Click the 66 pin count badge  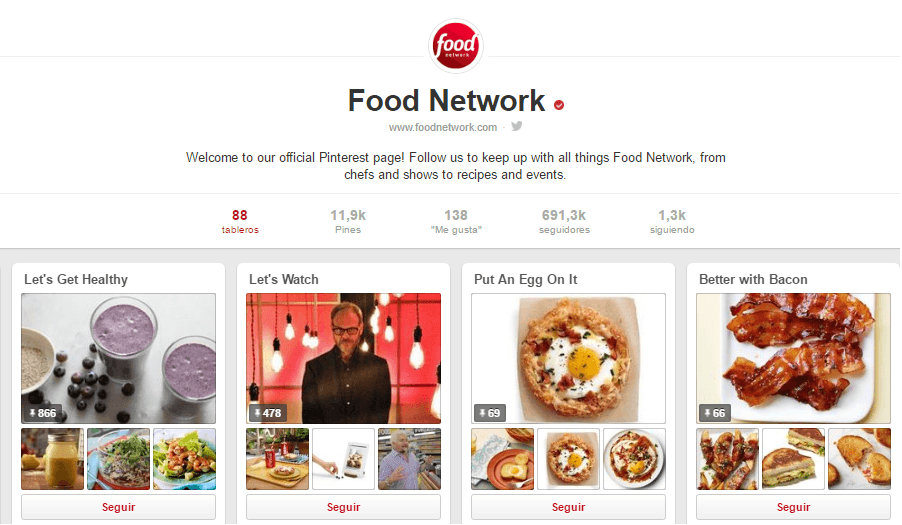click(714, 413)
